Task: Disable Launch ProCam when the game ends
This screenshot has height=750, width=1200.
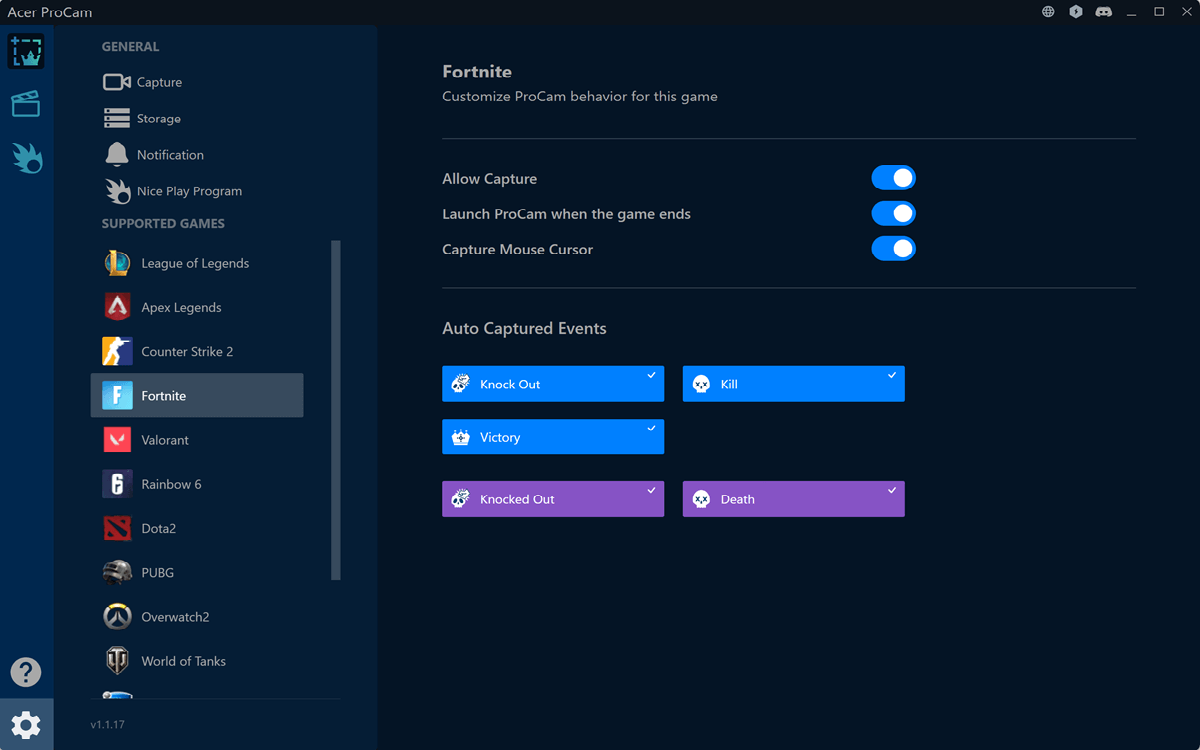Action: tap(893, 214)
